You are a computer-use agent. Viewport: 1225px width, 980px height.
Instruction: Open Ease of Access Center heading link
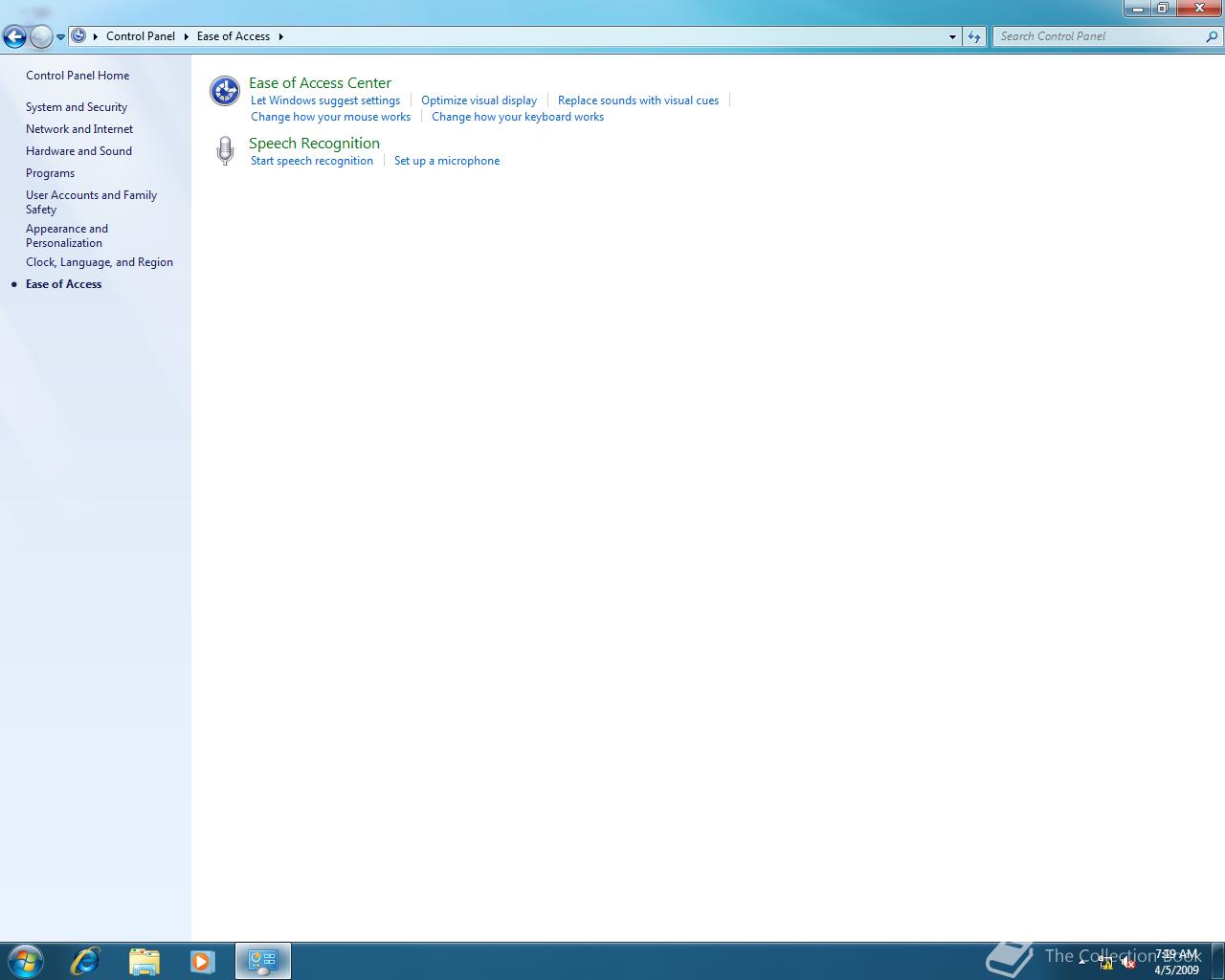tap(320, 83)
